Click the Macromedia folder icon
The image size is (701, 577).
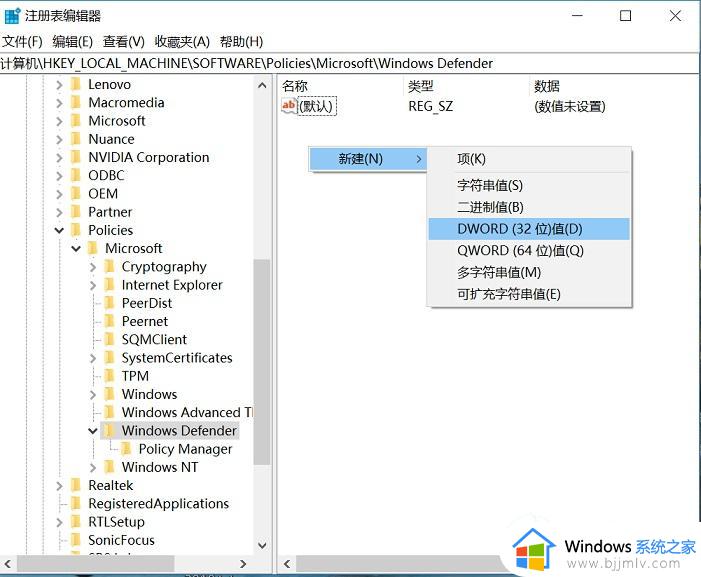(76, 102)
